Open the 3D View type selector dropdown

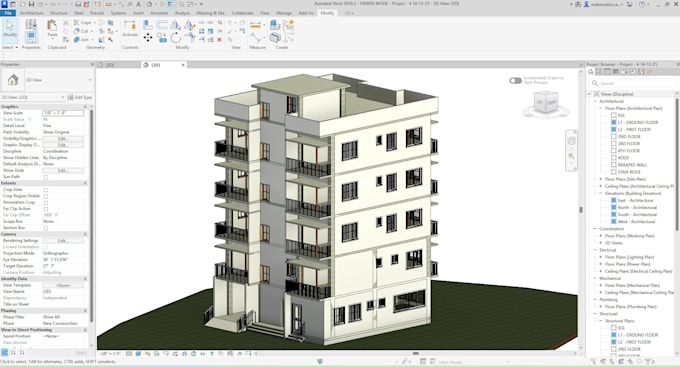(x=90, y=80)
